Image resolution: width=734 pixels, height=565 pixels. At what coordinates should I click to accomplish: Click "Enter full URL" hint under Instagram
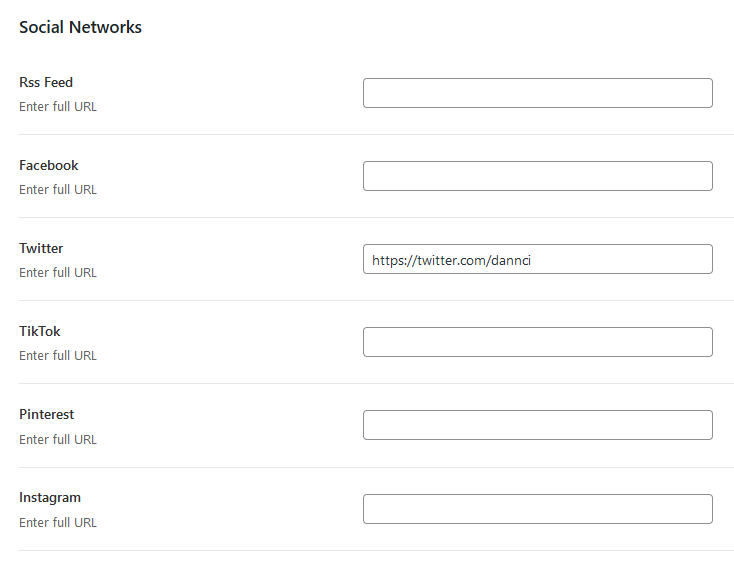point(58,522)
